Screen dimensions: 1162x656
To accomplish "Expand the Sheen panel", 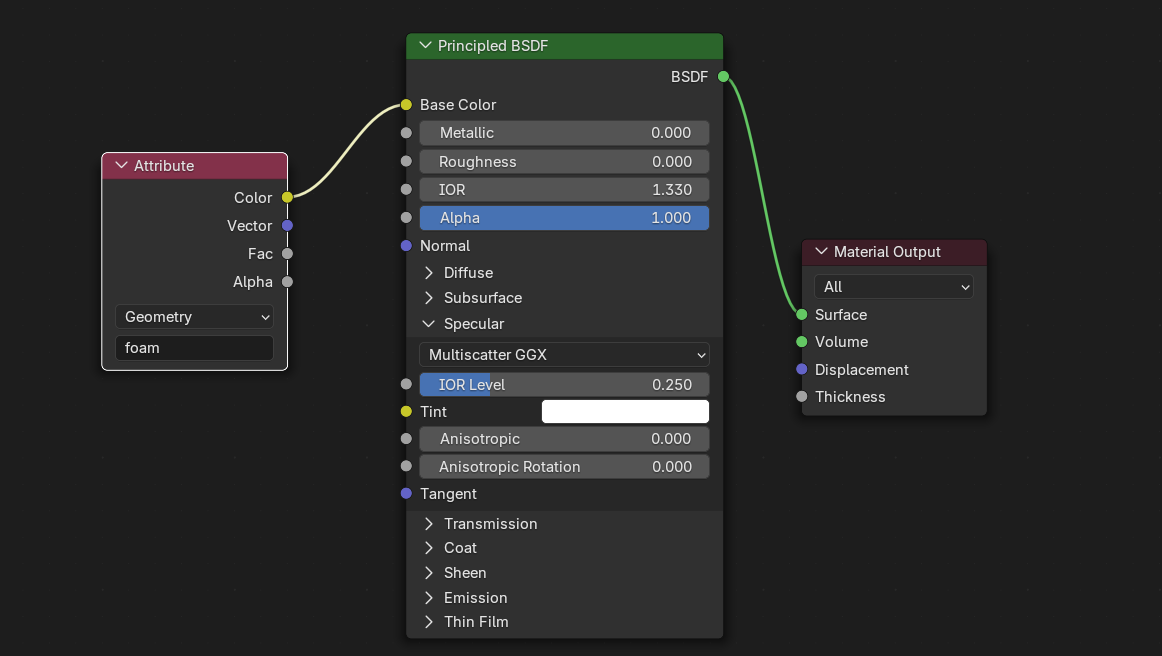I will (x=428, y=573).
